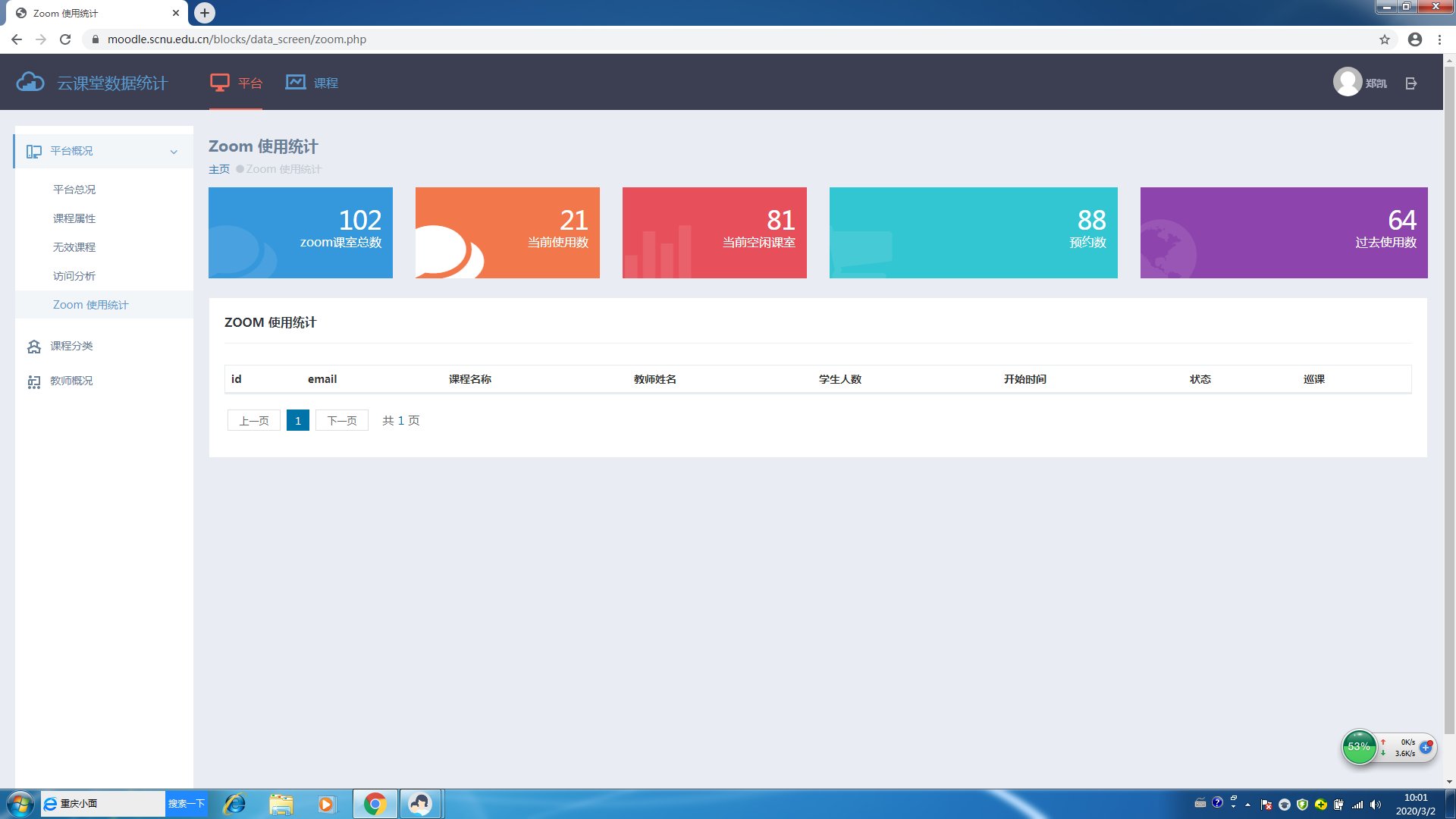
Task: Click the browser back arrow
Action: pos(17,39)
